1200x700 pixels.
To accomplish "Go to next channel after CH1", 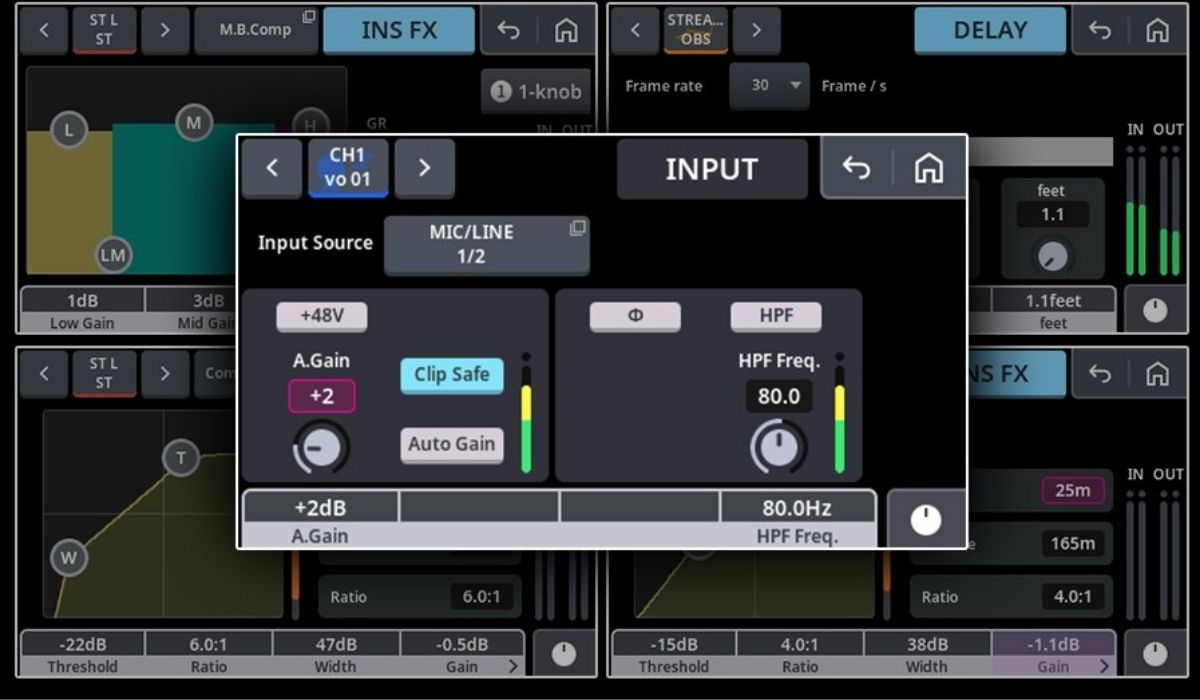I will [x=424, y=168].
